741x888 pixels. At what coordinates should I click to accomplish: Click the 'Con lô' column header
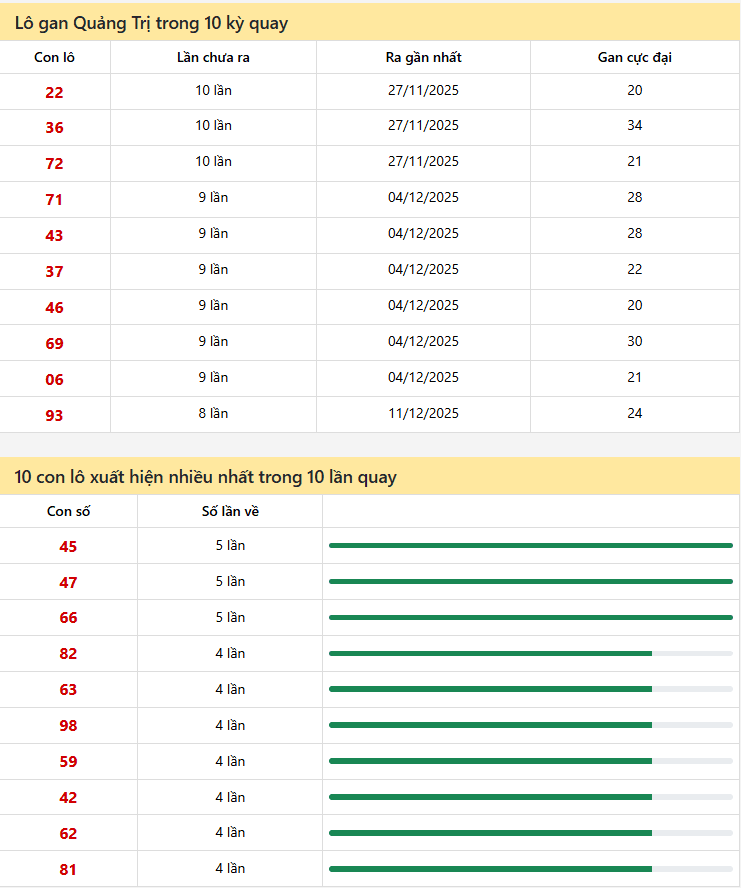point(54,57)
